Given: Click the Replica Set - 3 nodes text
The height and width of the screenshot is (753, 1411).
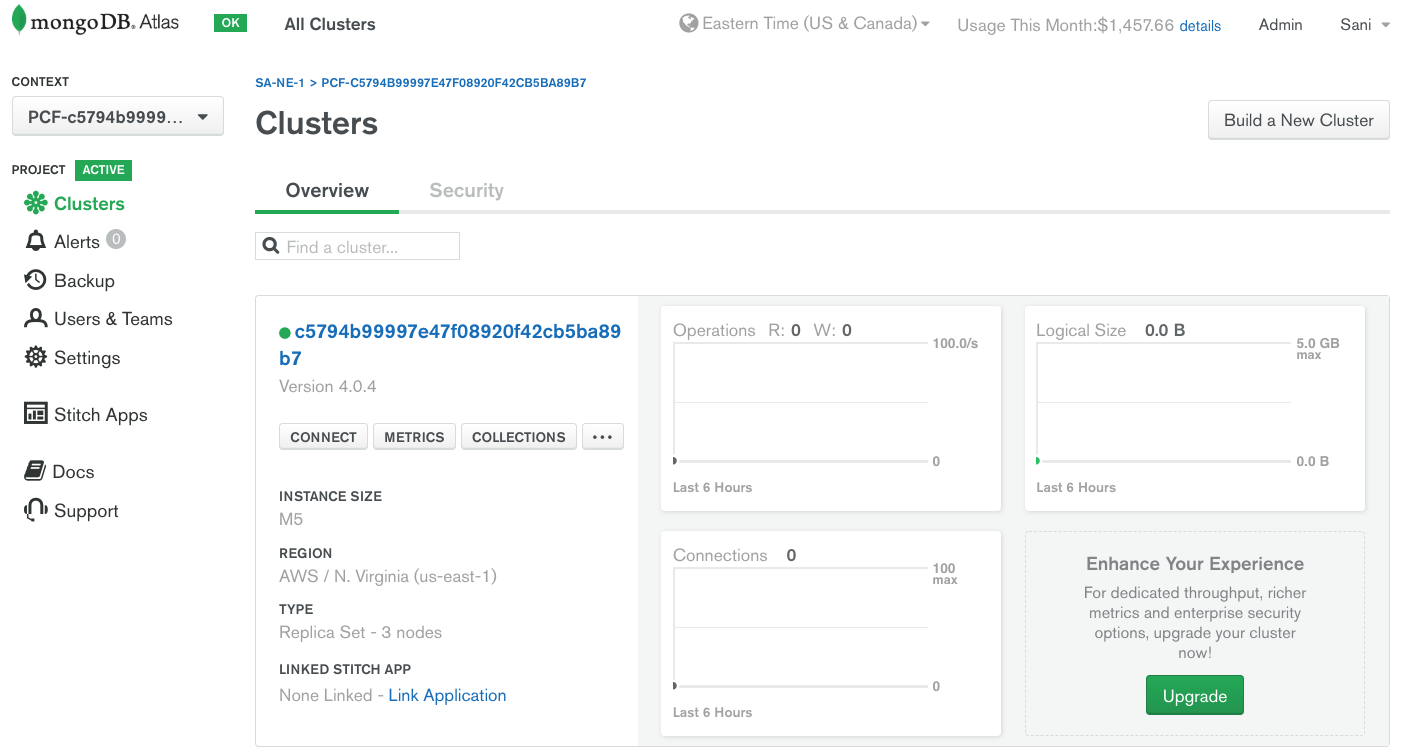Looking at the screenshot, I should (360, 632).
